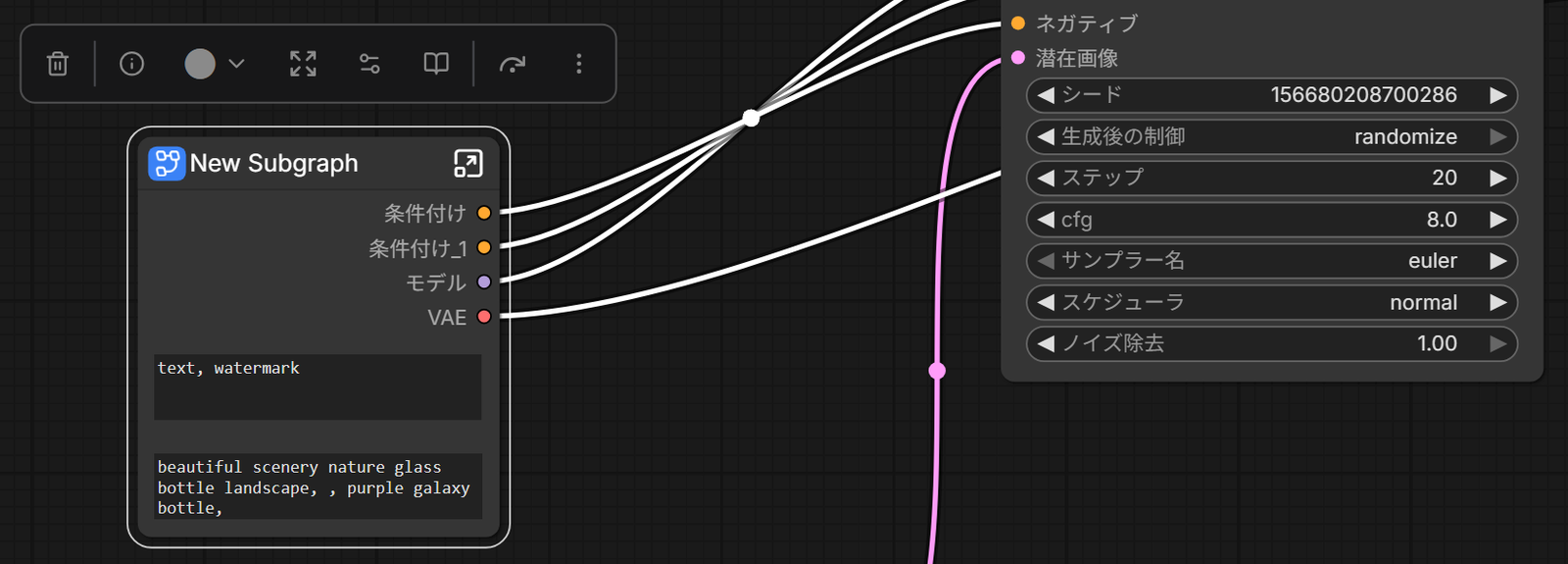1568x564 pixels.
Task: Click the ネガティブ input dot
Action: (1018, 24)
